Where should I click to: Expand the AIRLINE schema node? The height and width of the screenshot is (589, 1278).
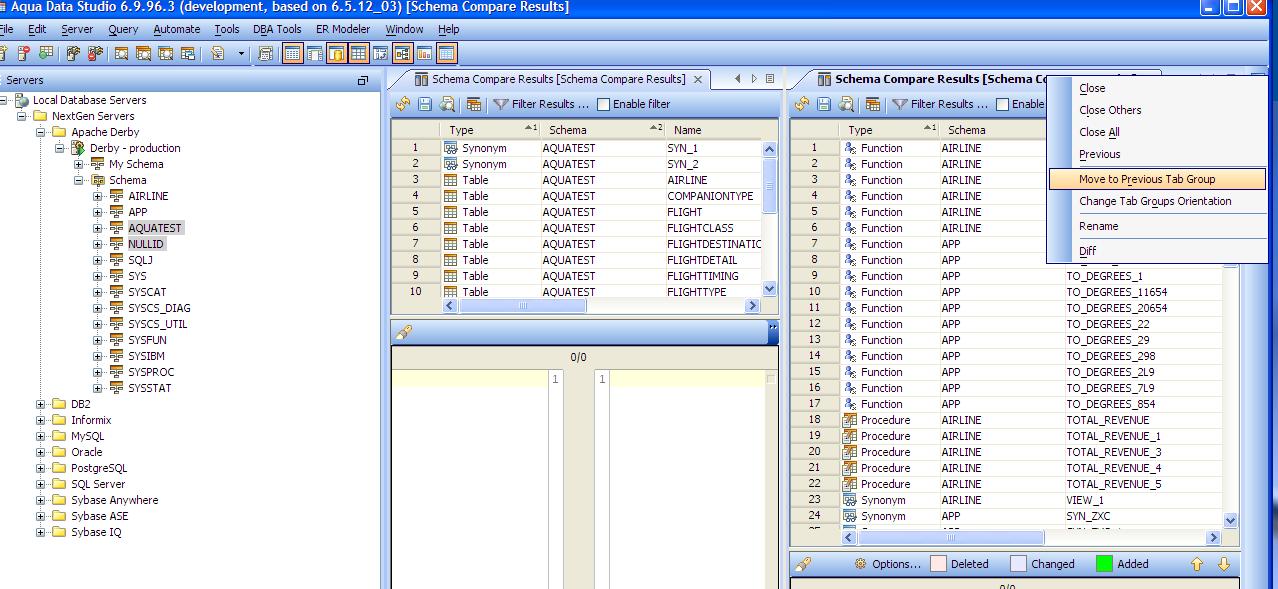(98, 196)
